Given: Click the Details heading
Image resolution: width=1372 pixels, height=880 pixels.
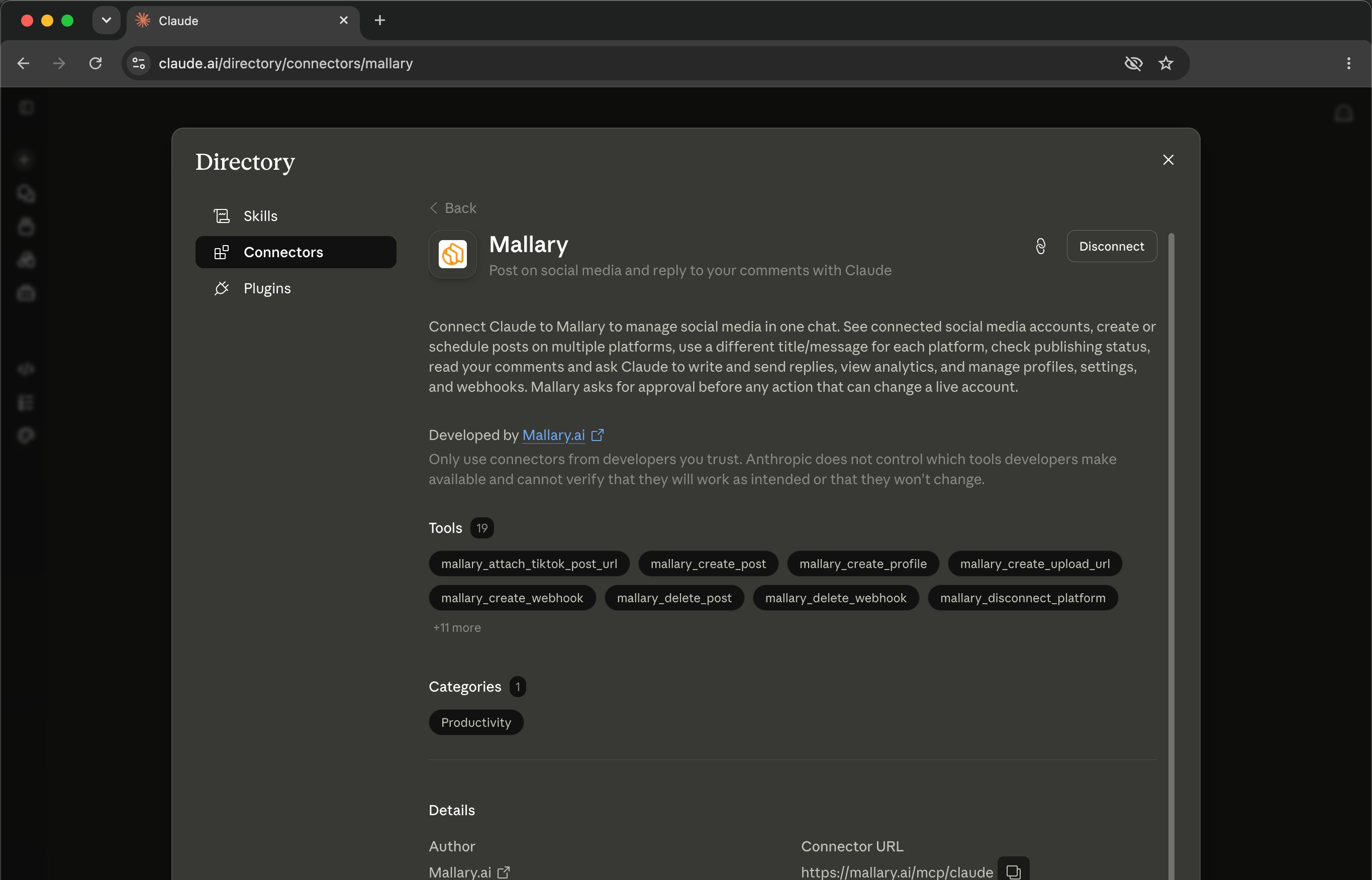Looking at the screenshot, I should coord(452,810).
